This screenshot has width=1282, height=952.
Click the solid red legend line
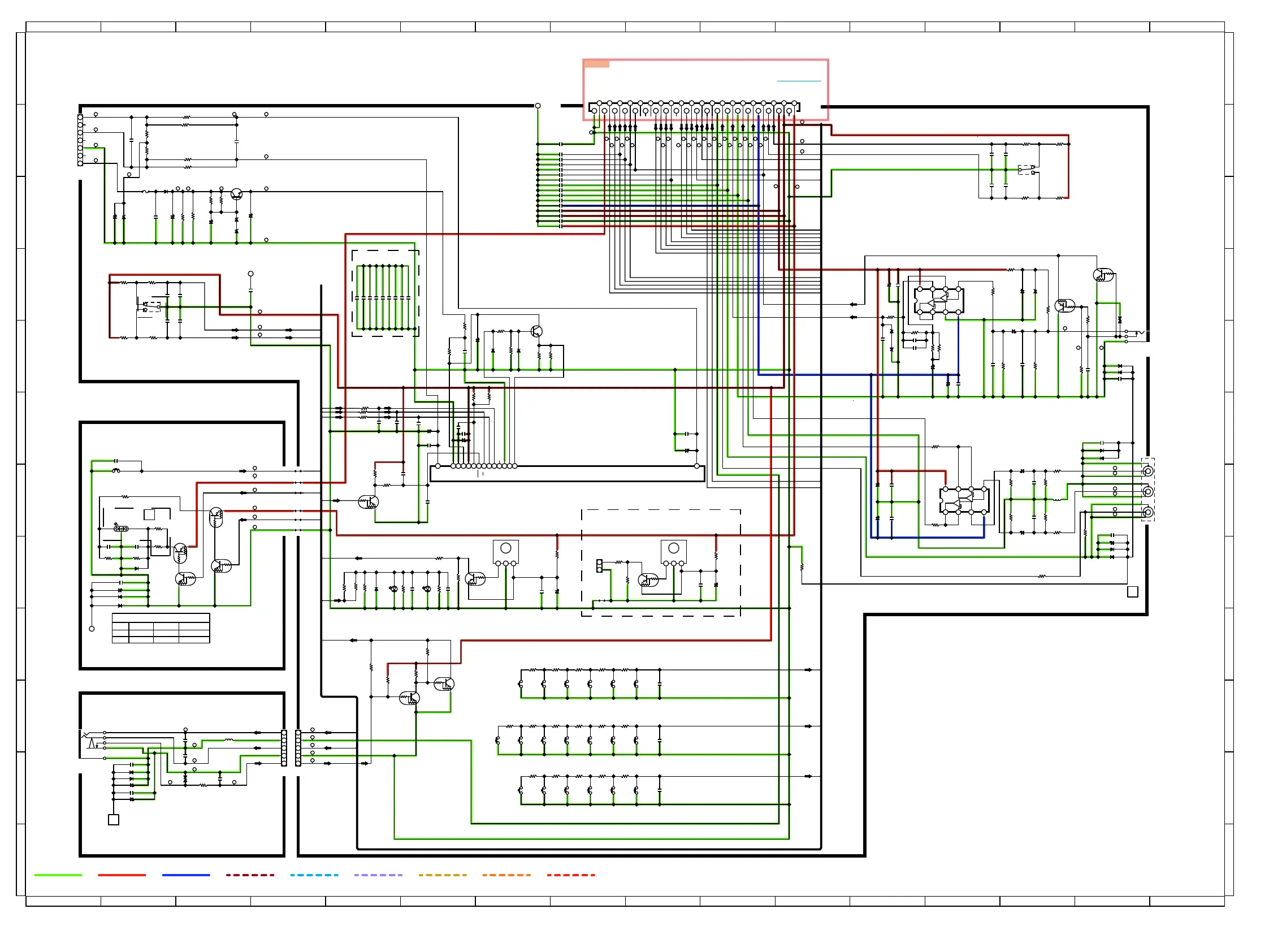coord(122,875)
